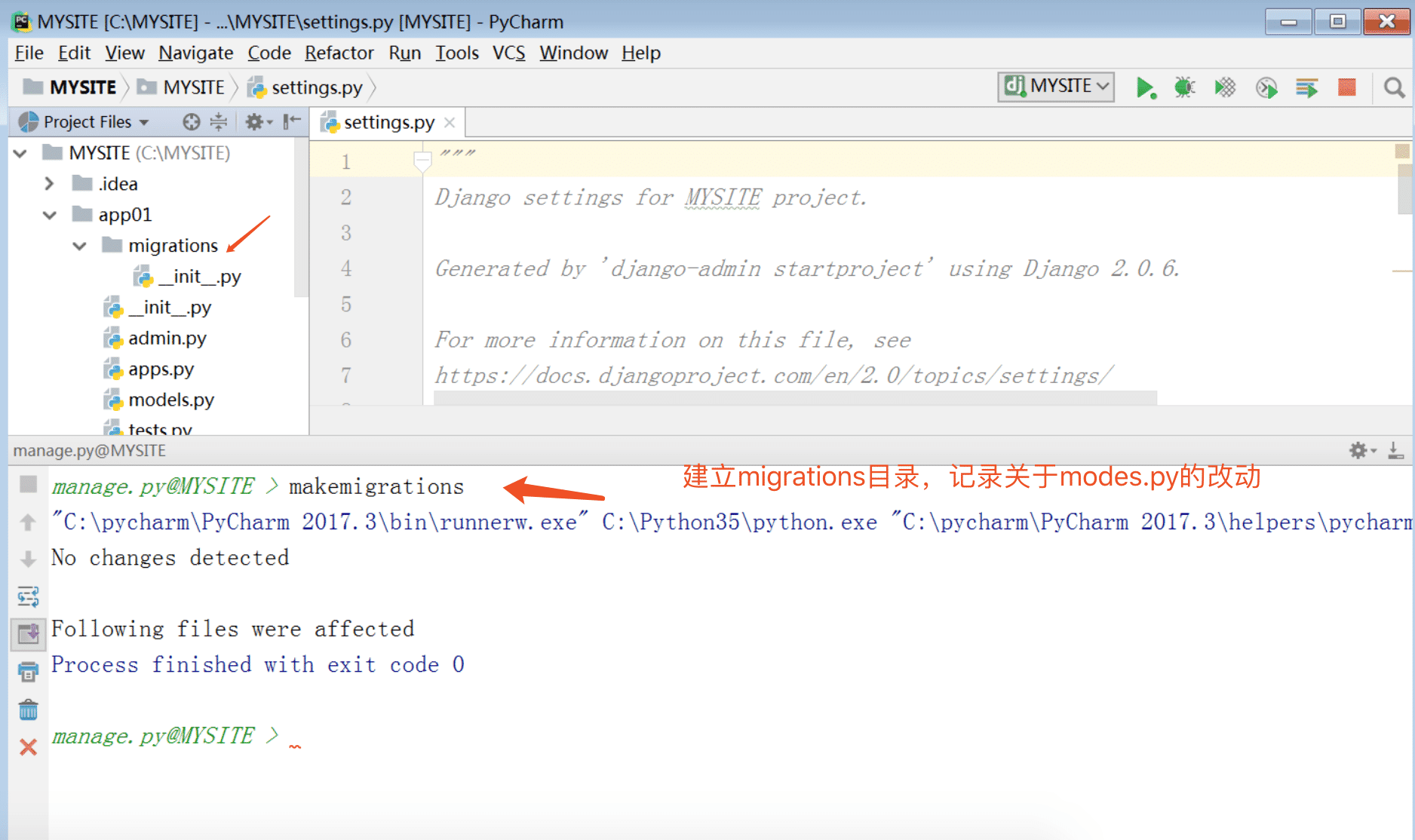Expand the .idea folder
Screen dimensions: 1415x840
point(49,184)
